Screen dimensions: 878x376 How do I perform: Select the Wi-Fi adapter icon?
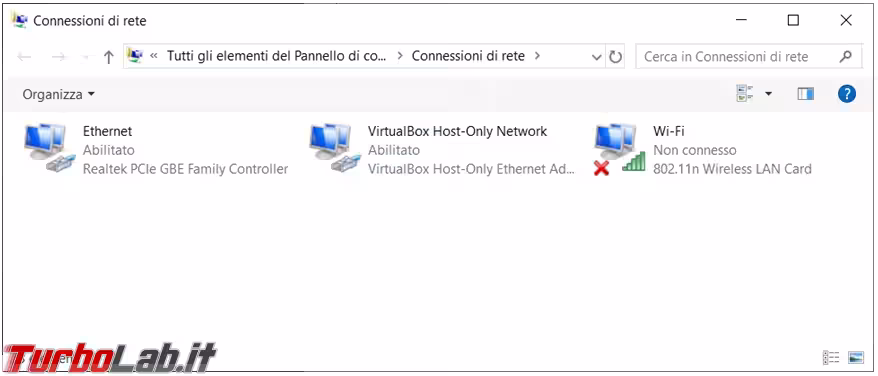click(619, 150)
